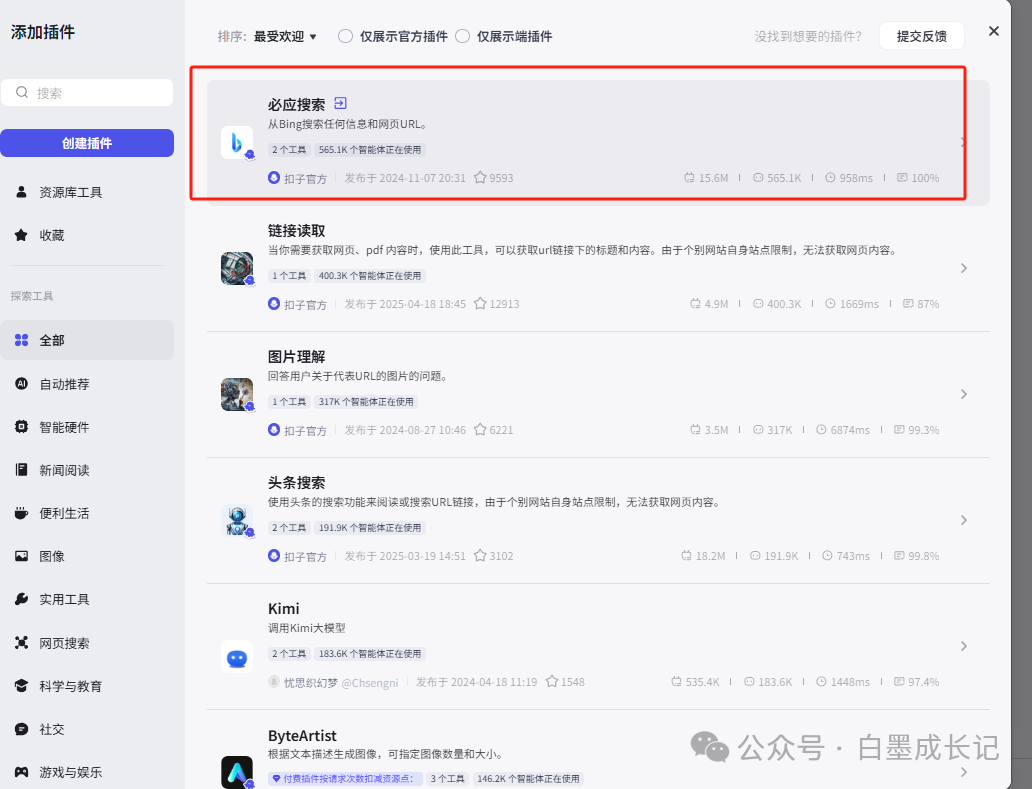Screen dimensions: 1032x789
Task: Click the 新闻阅读 book icon
Action: [x=21, y=470]
